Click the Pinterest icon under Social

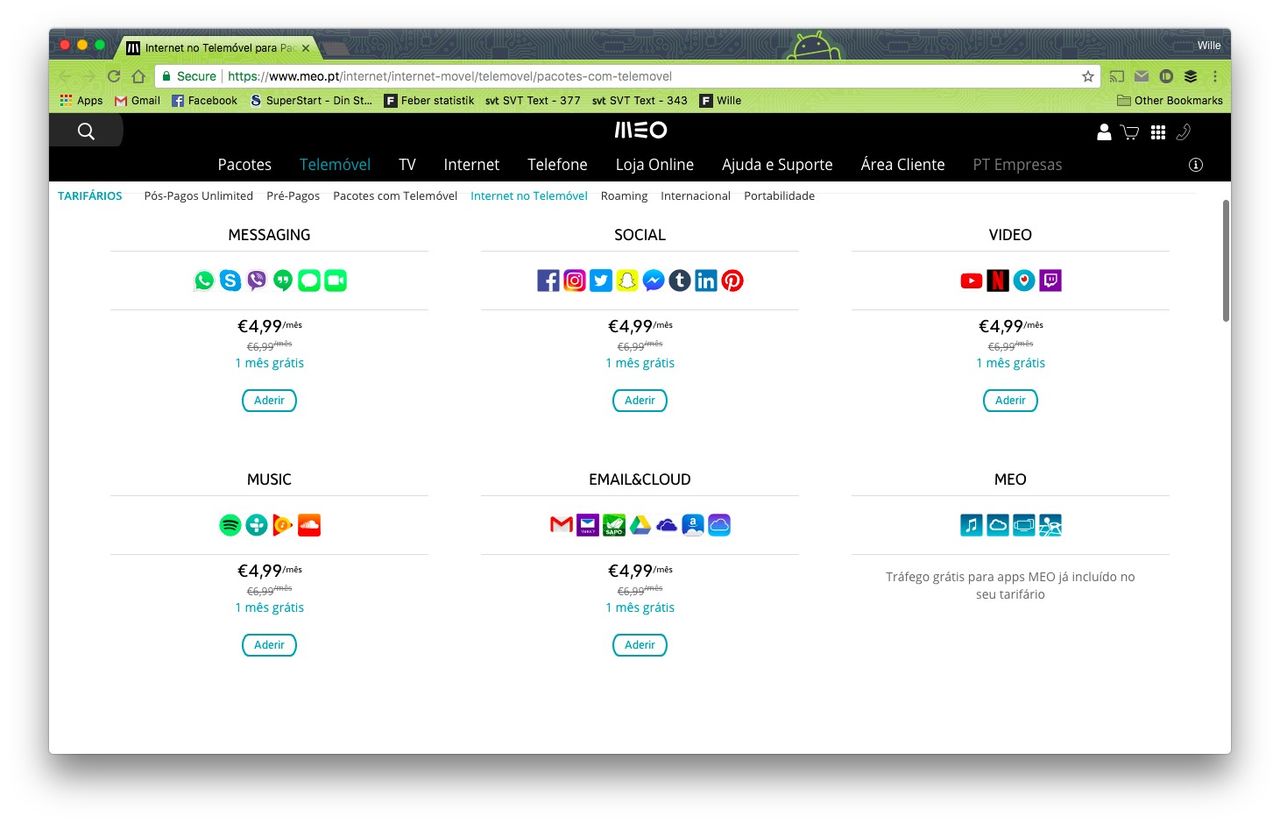(733, 281)
